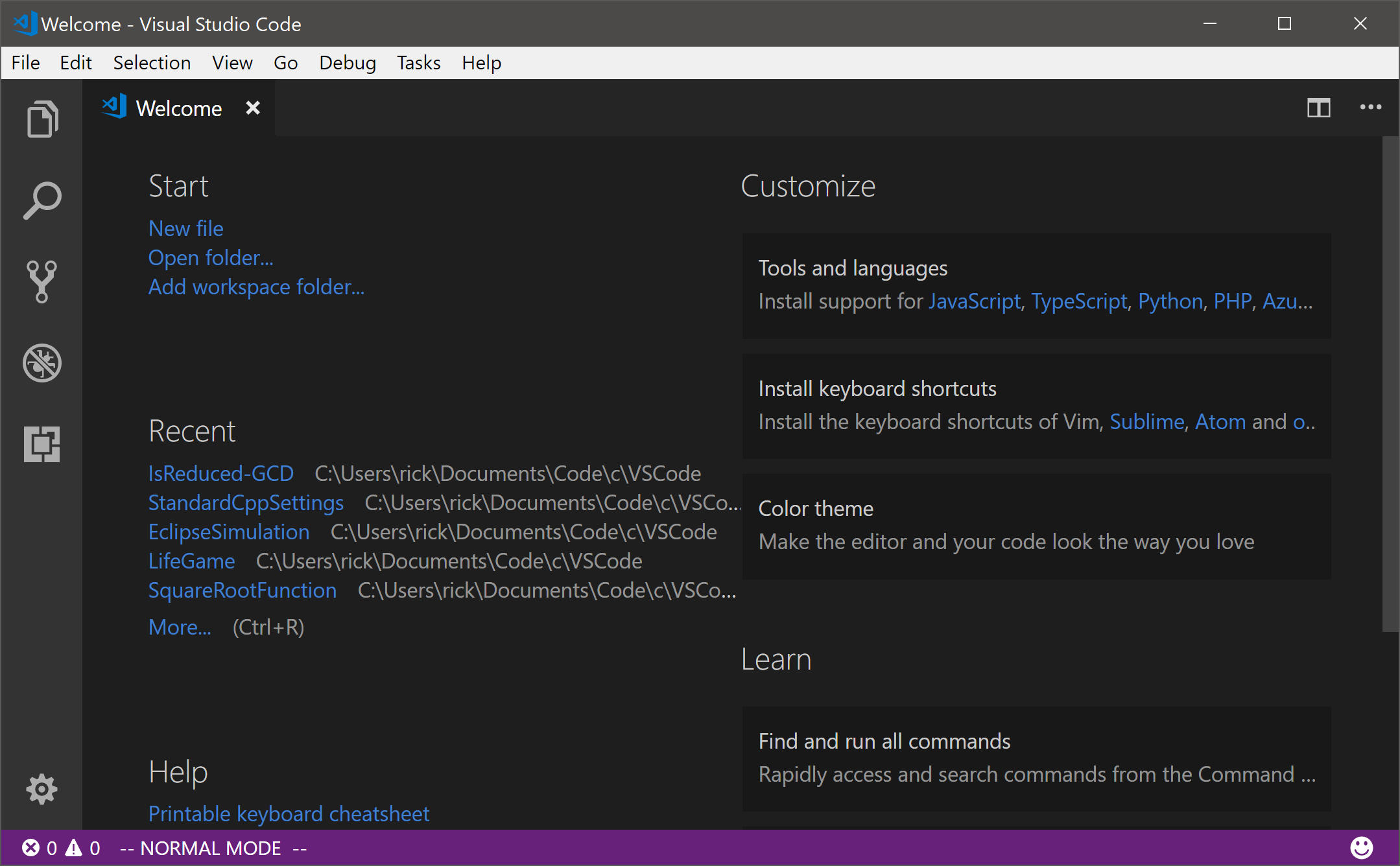
Task: Minimize the Visual Studio Code window
Action: pyautogui.click(x=1210, y=23)
